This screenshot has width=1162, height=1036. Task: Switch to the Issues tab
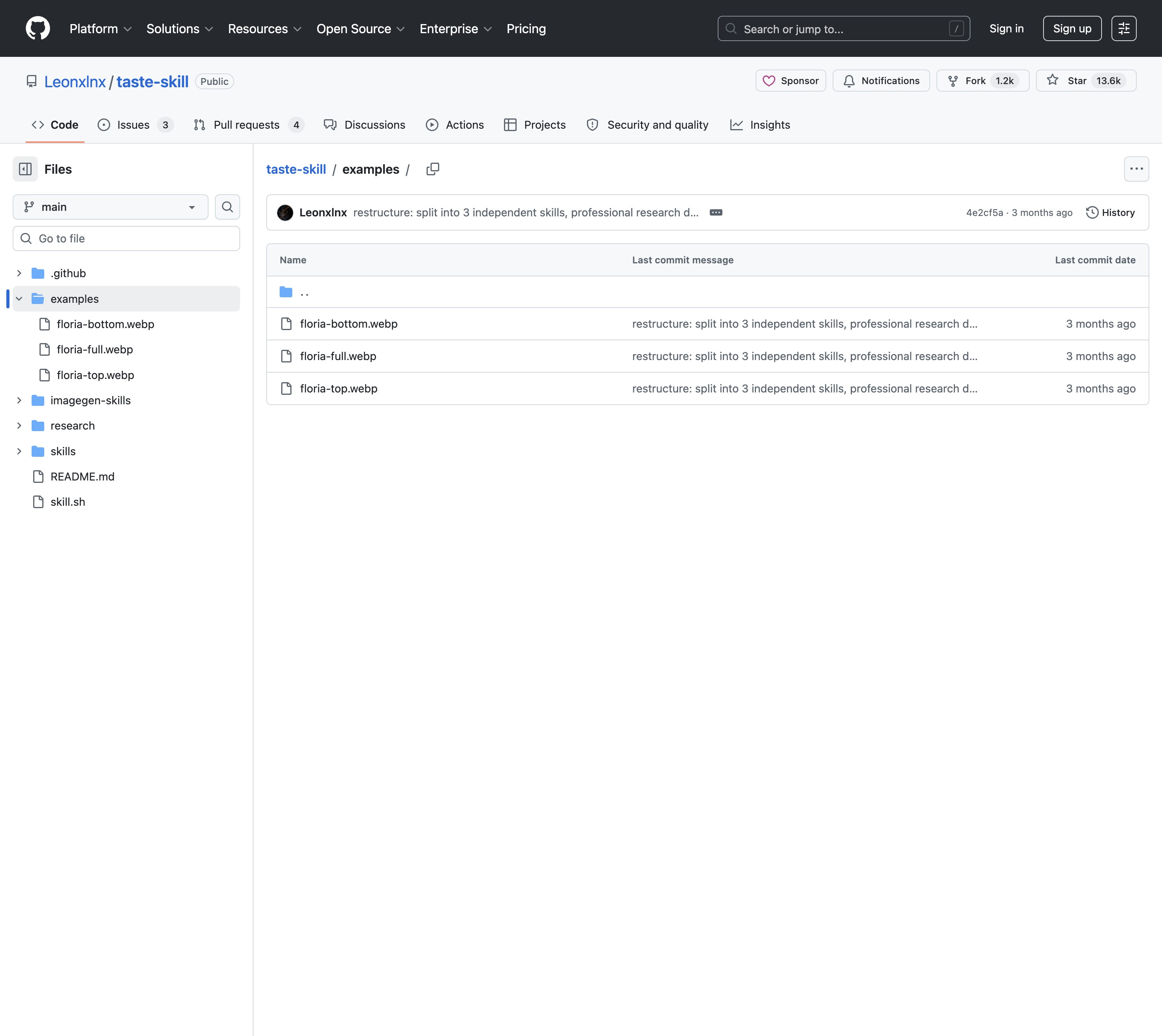click(x=135, y=125)
